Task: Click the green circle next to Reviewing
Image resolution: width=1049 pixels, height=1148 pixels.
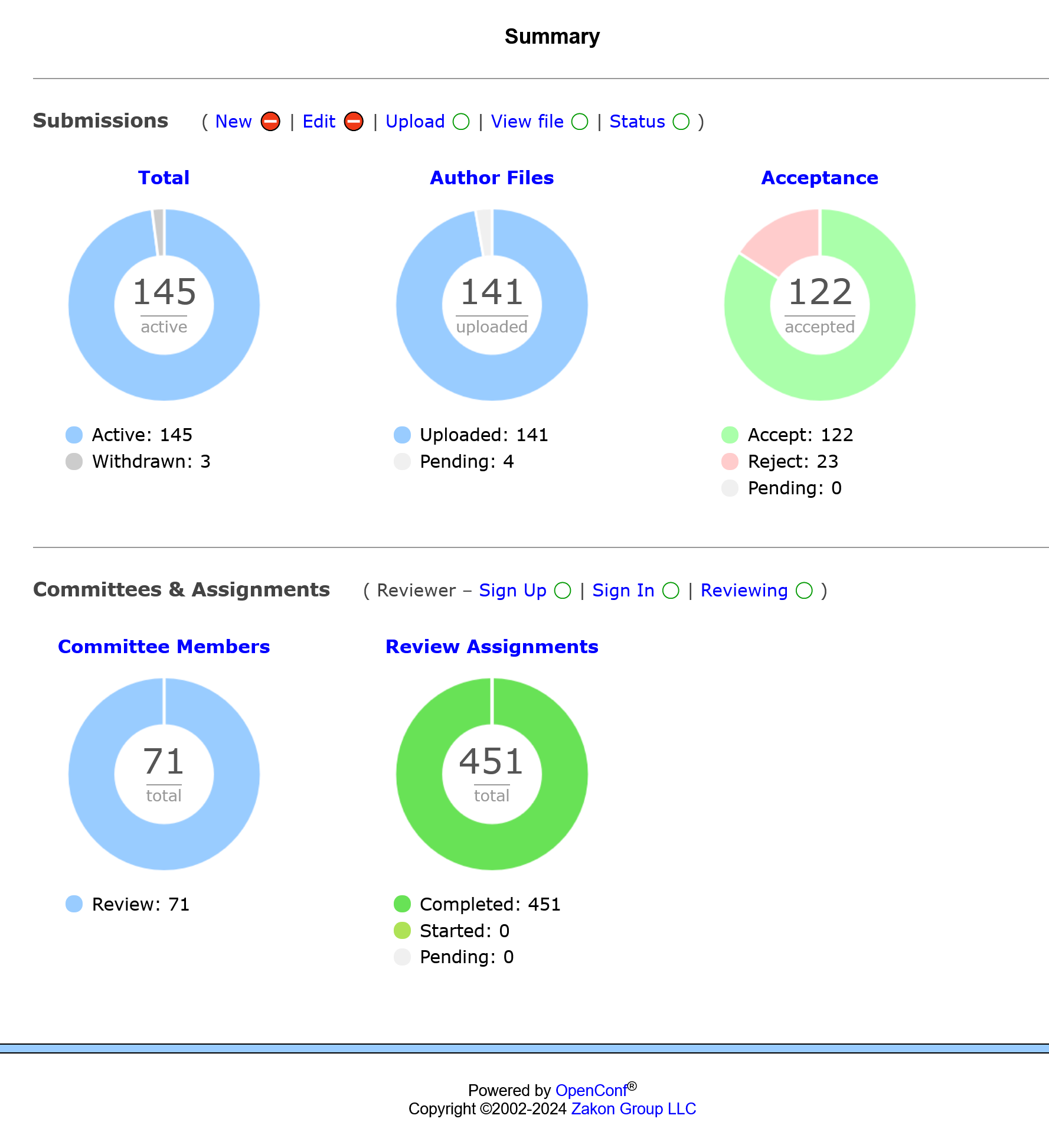Action: click(804, 591)
